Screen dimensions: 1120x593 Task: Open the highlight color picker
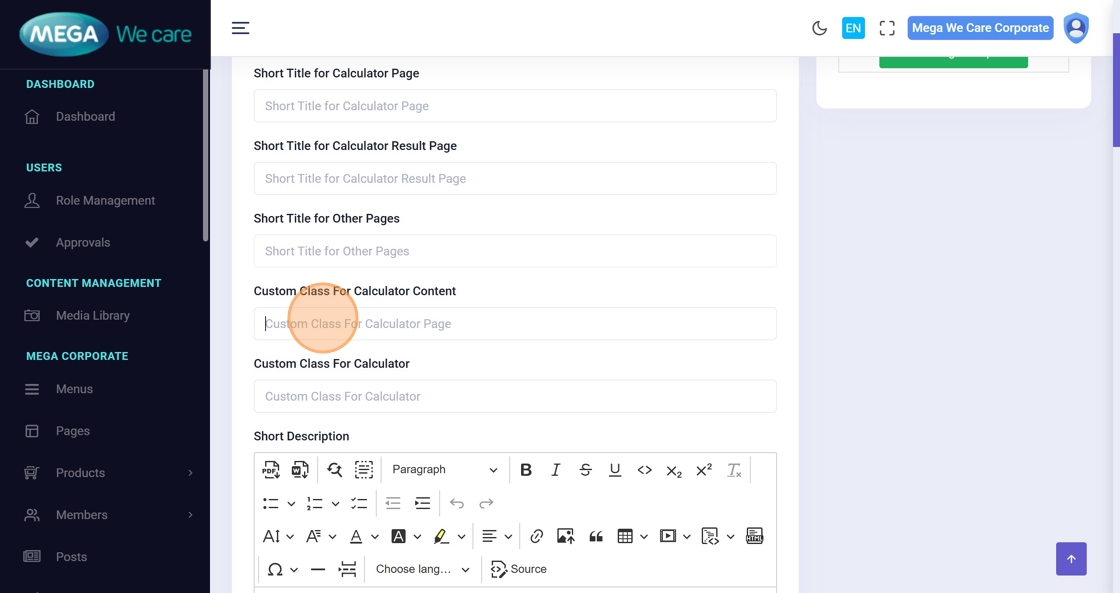coord(461,537)
